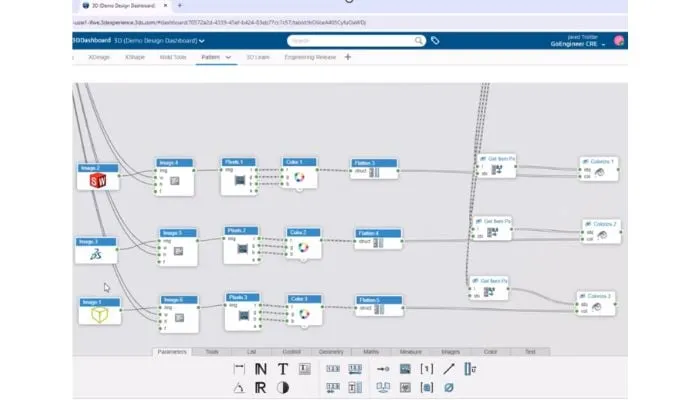Click the user profile avatar

[x=620, y=41]
